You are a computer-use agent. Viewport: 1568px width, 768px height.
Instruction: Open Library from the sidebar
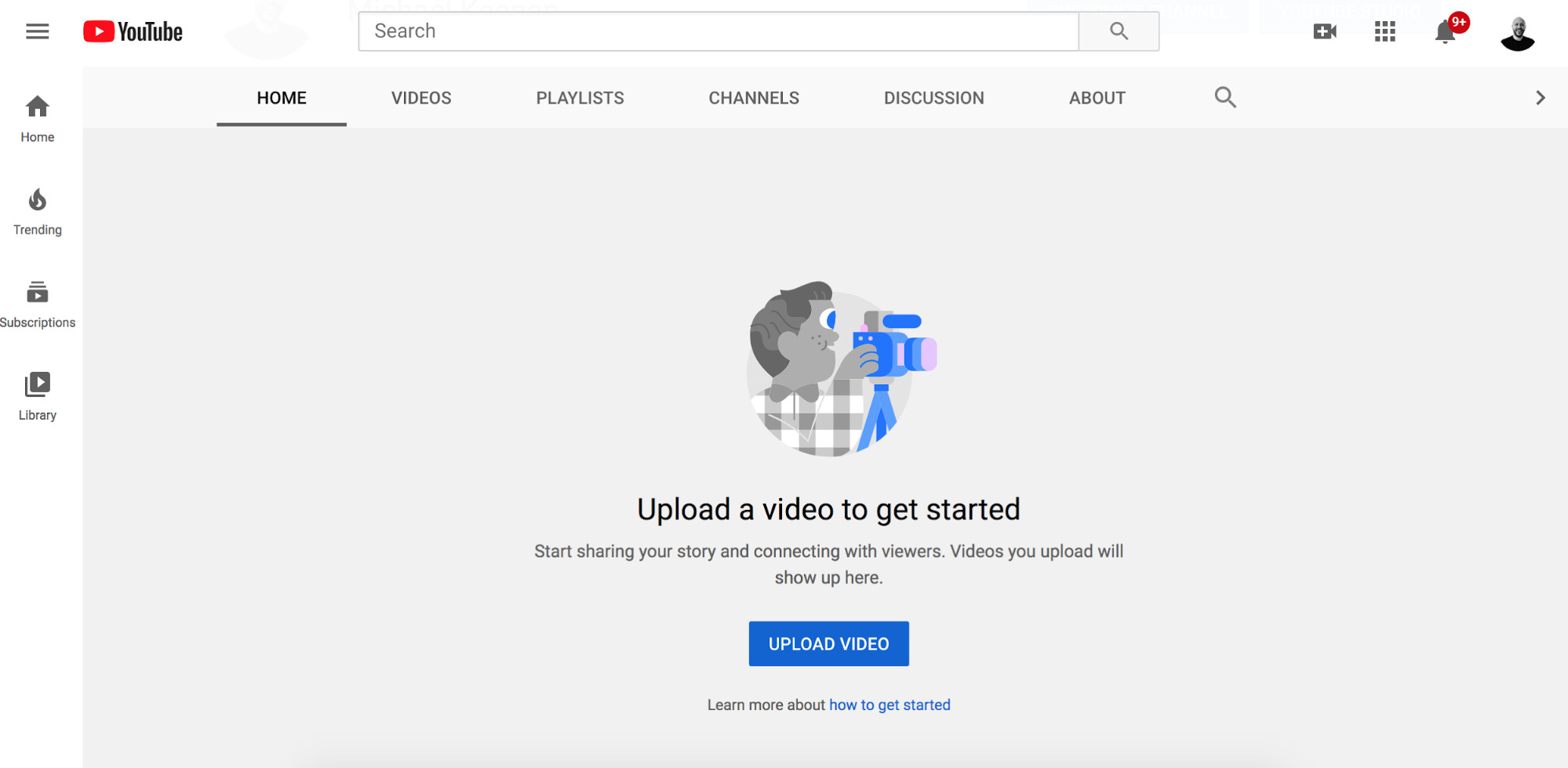(37, 397)
